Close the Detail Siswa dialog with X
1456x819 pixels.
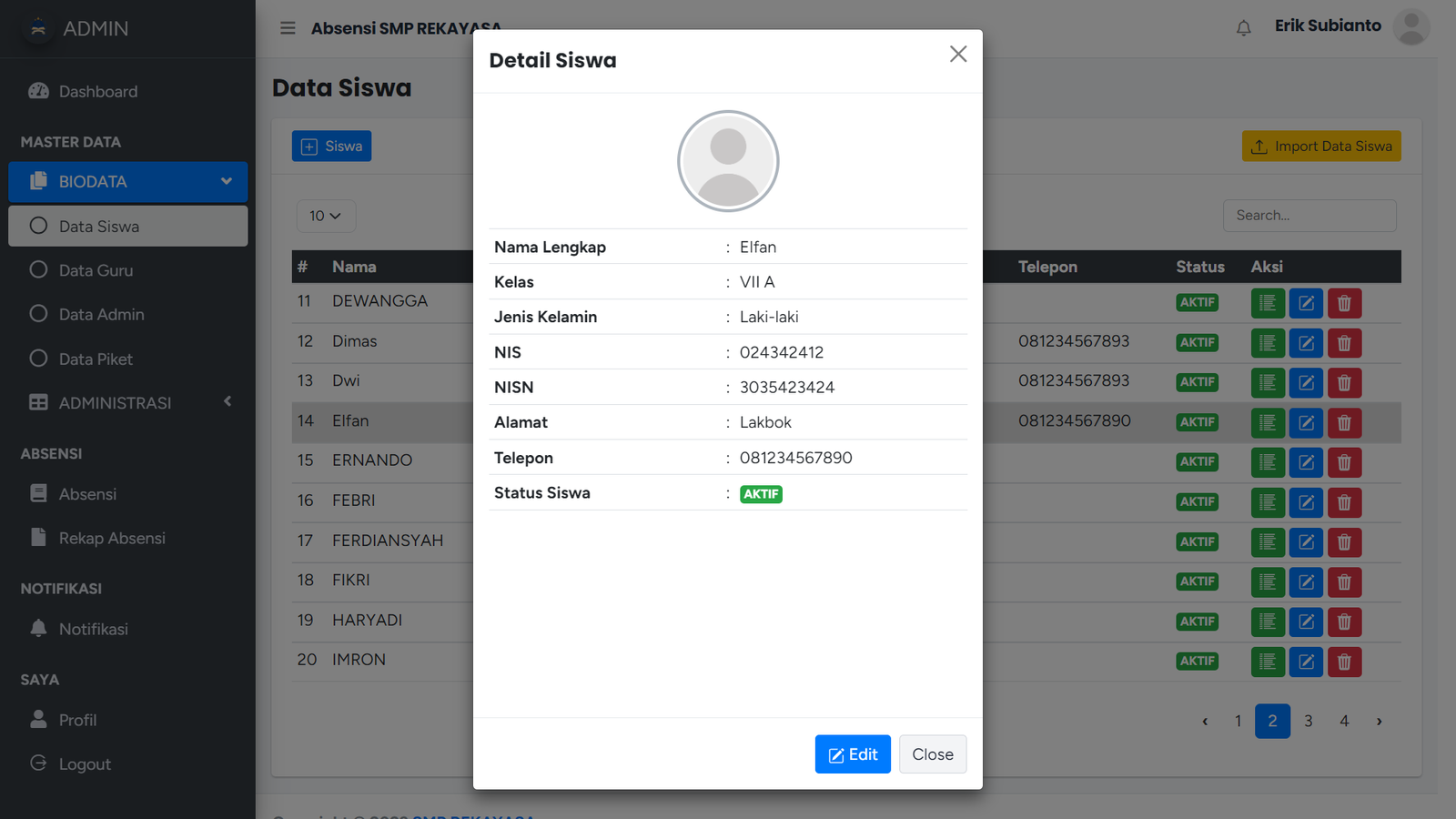[957, 55]
